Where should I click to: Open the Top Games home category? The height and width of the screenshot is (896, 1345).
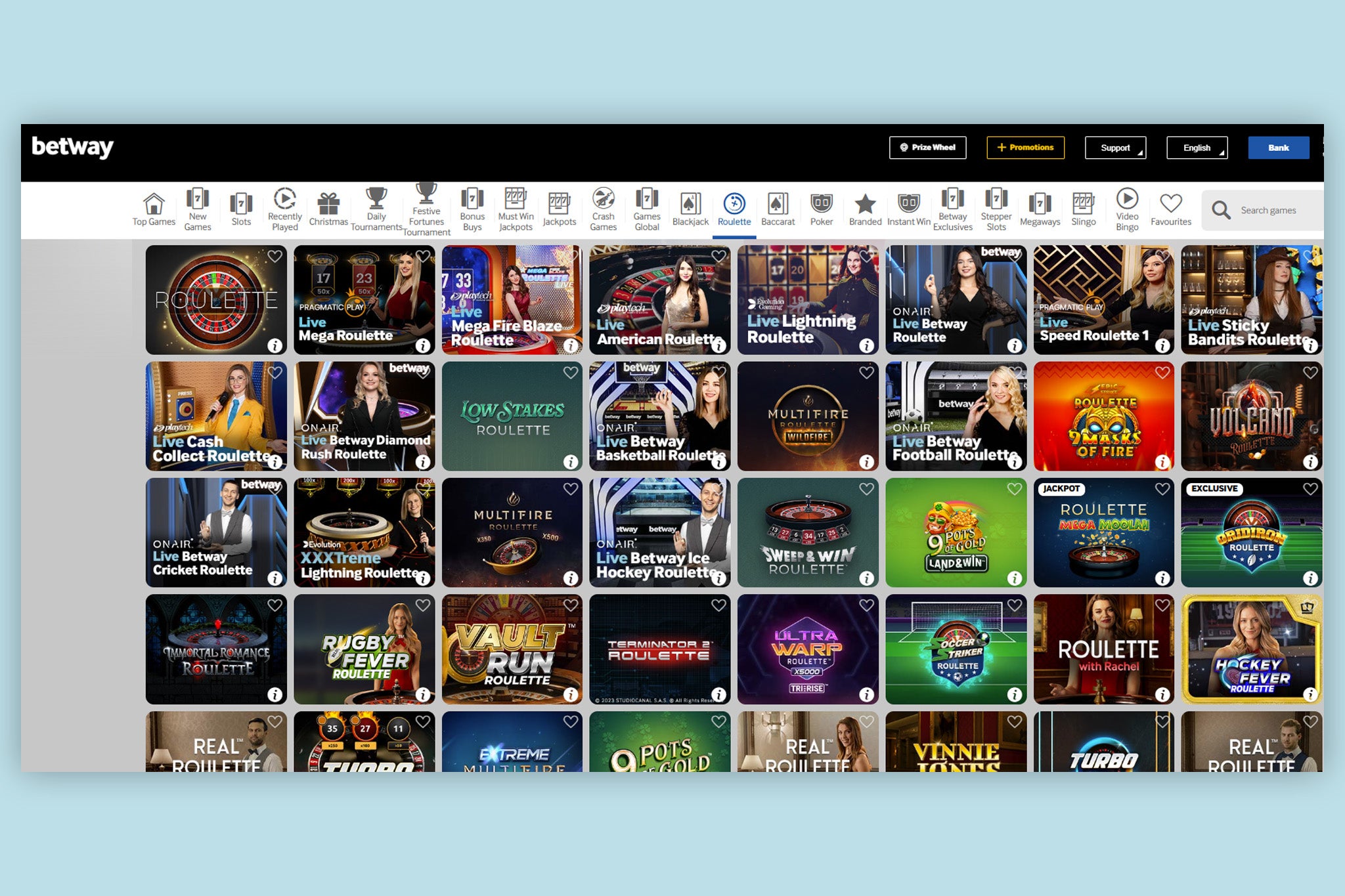154,210
